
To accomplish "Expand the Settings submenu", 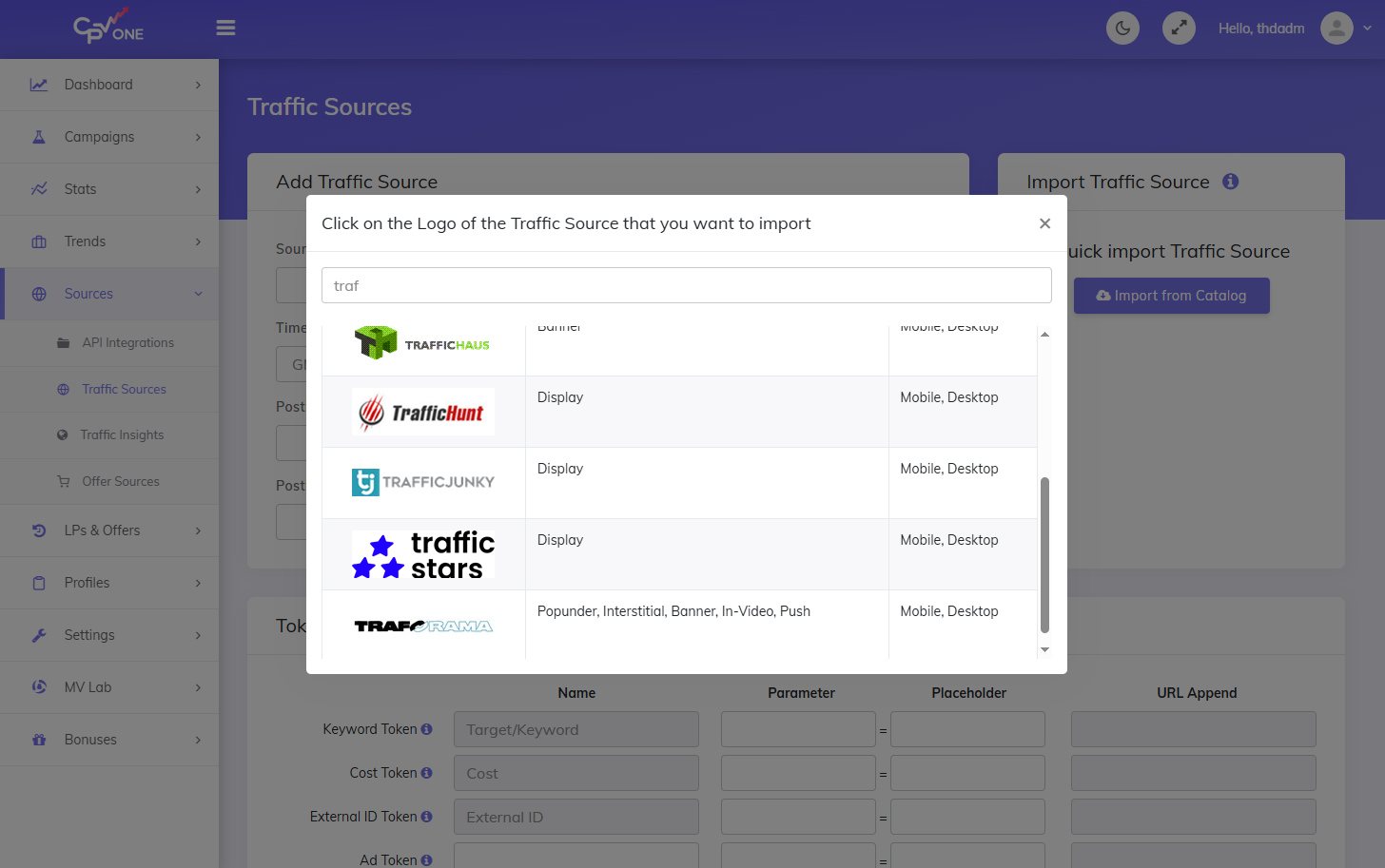I will (x=109, y=634).
